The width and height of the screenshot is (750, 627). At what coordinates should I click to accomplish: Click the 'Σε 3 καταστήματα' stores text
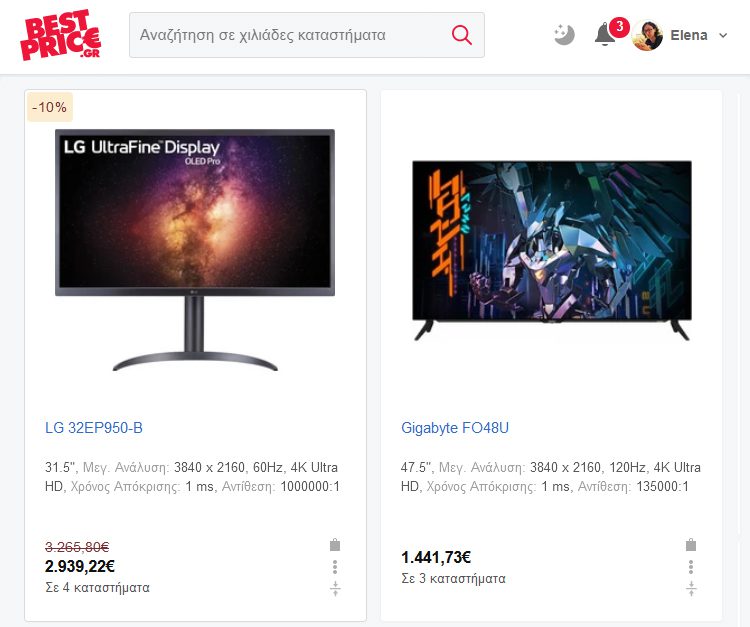pyautogui.click(x=453, y=579)
